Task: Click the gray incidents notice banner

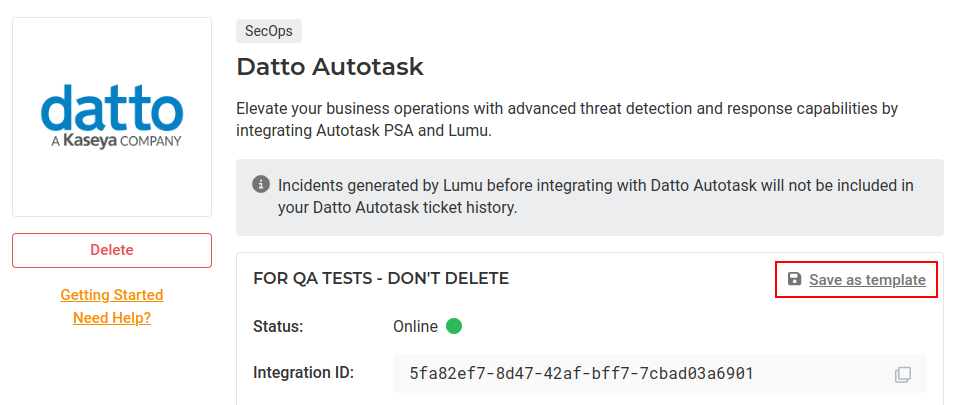Action: click(x=590, y=197)
